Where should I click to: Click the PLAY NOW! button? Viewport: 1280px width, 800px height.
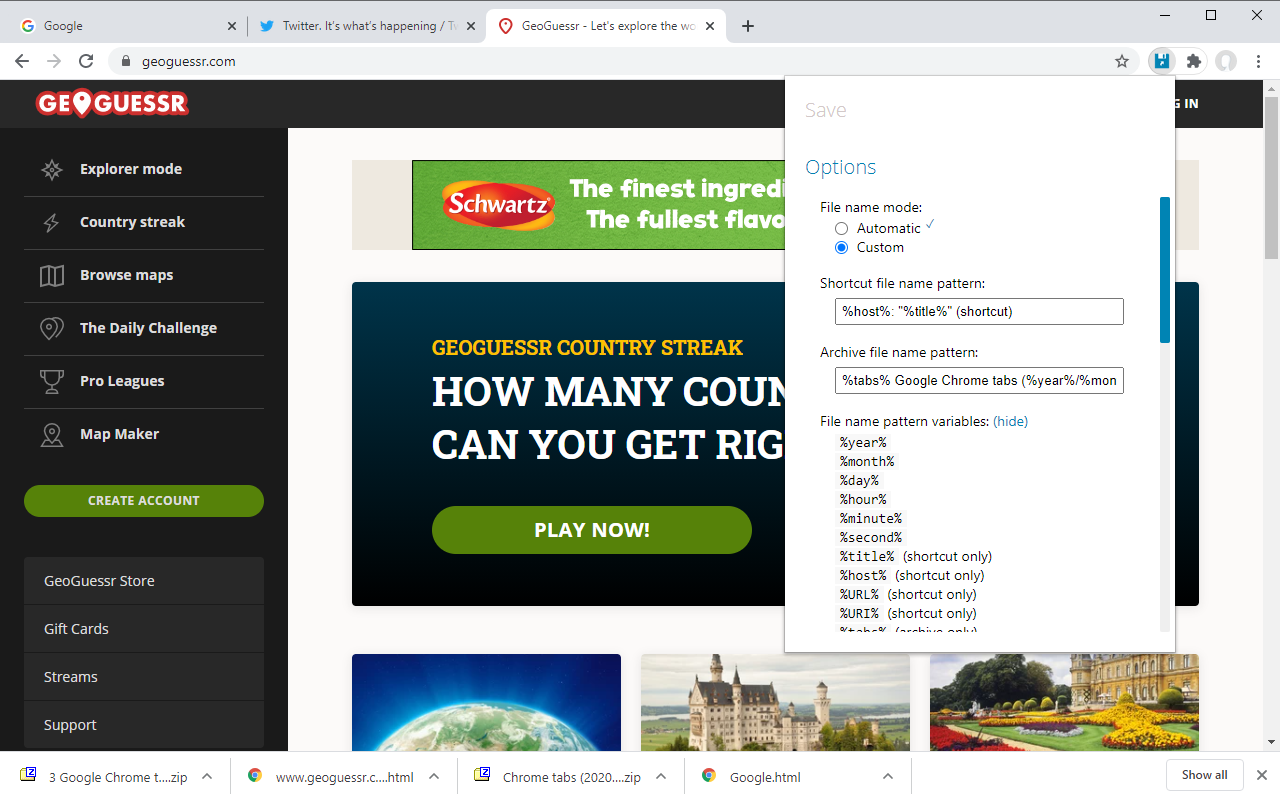pos(591,530)
